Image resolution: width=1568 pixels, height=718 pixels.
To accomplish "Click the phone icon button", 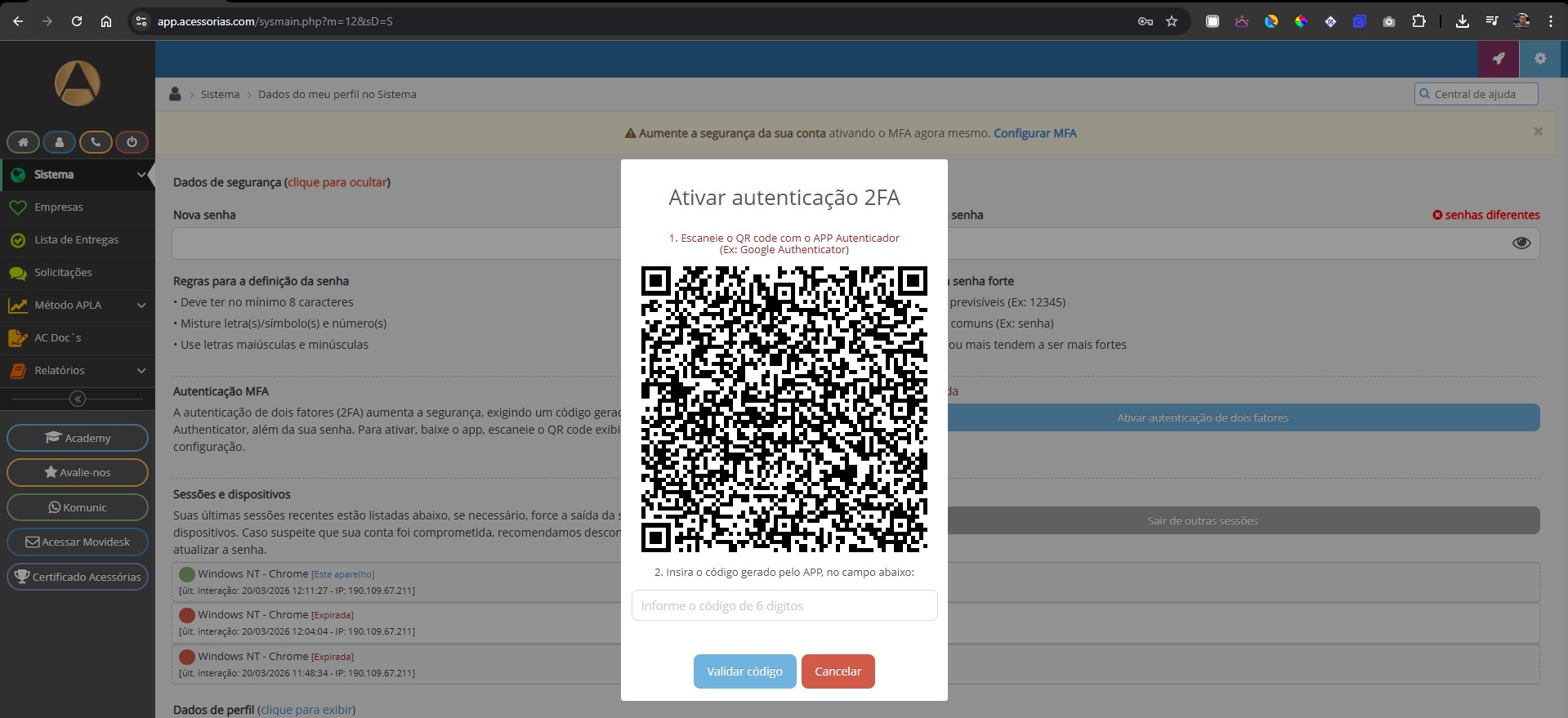I will [96, 142].
